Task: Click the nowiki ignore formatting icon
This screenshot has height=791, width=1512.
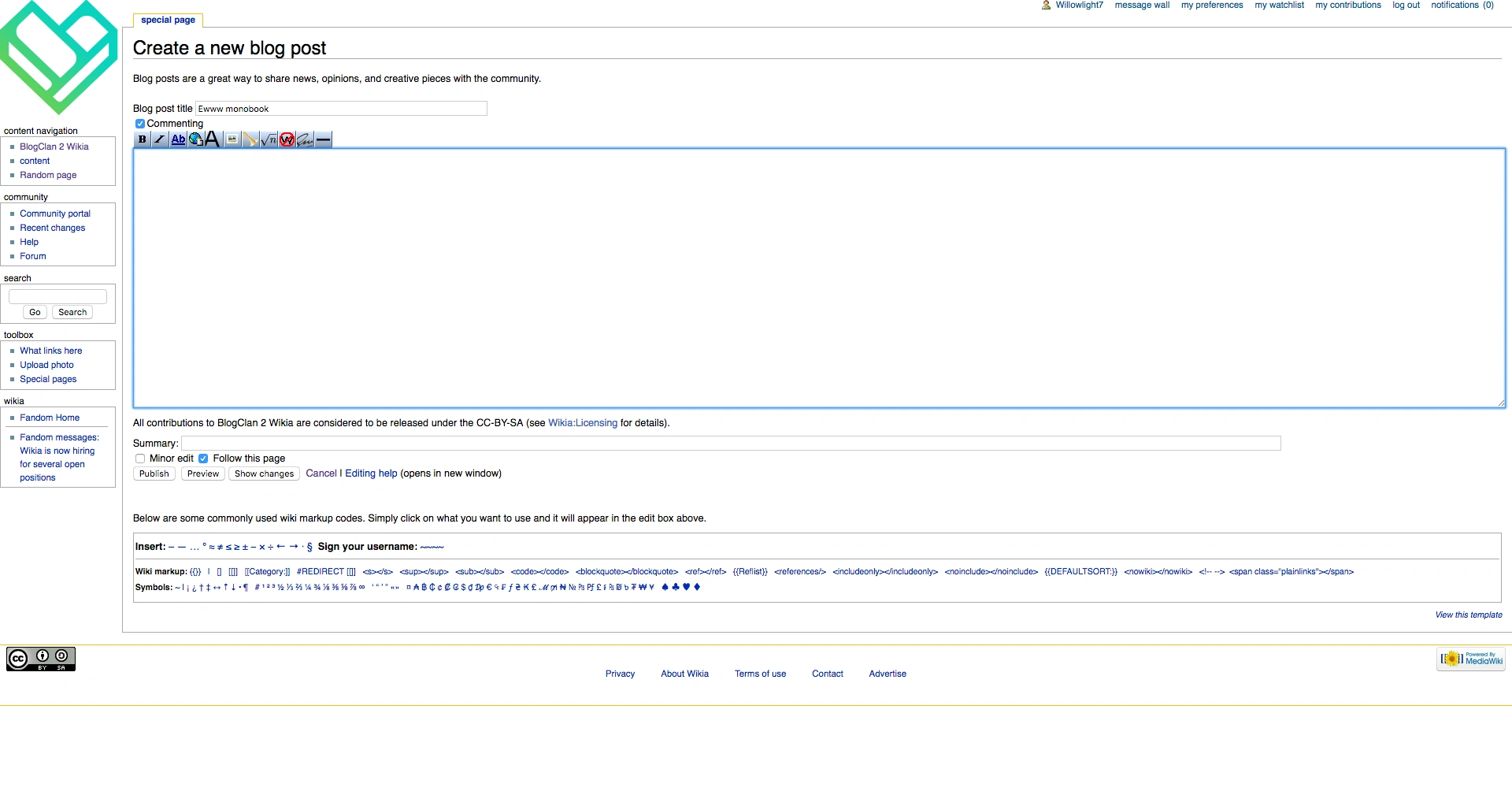Action: click(287, 139)
